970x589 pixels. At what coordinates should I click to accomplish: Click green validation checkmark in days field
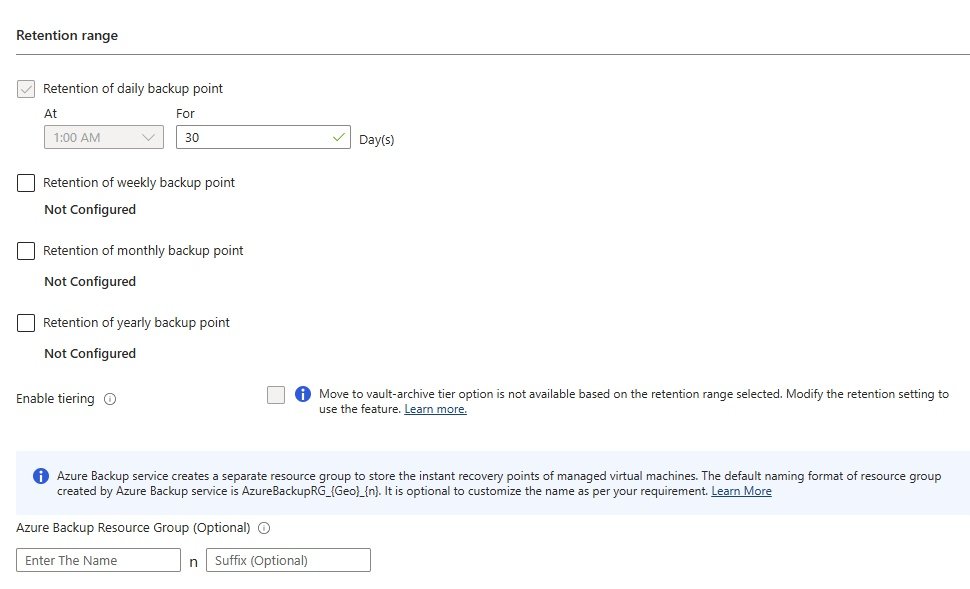(x=338, y=137)
